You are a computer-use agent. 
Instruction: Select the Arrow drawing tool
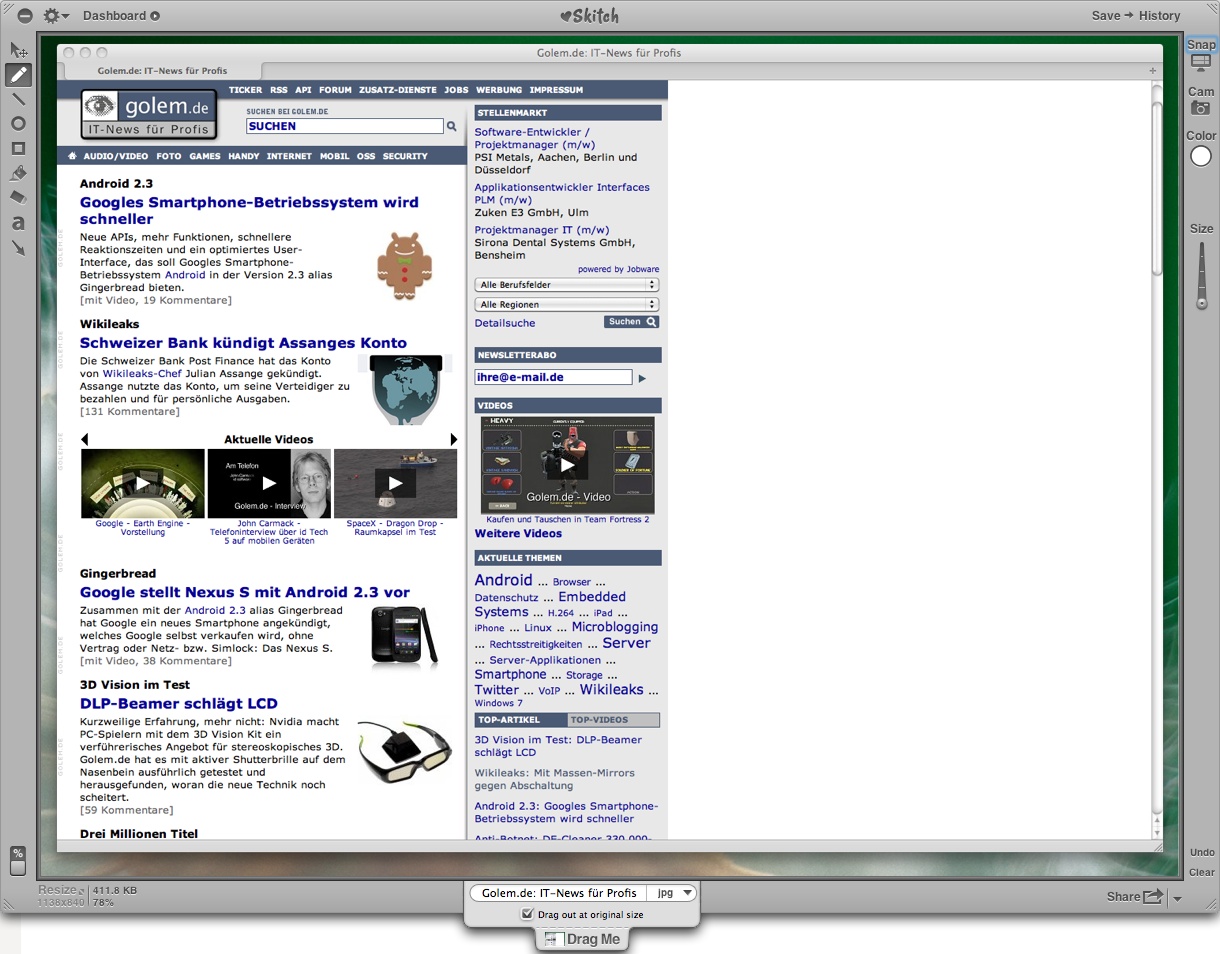(x=18, y=248)
